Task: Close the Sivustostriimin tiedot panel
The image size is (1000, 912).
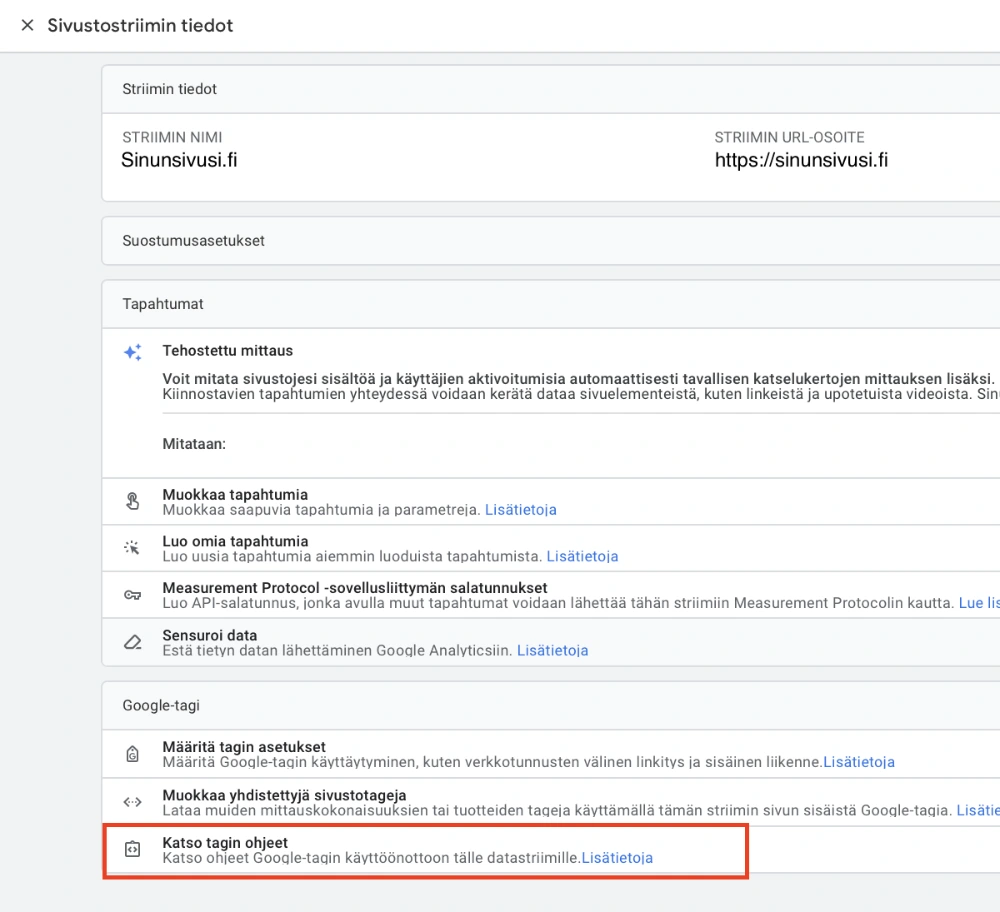Action: (x=27, y=26)
